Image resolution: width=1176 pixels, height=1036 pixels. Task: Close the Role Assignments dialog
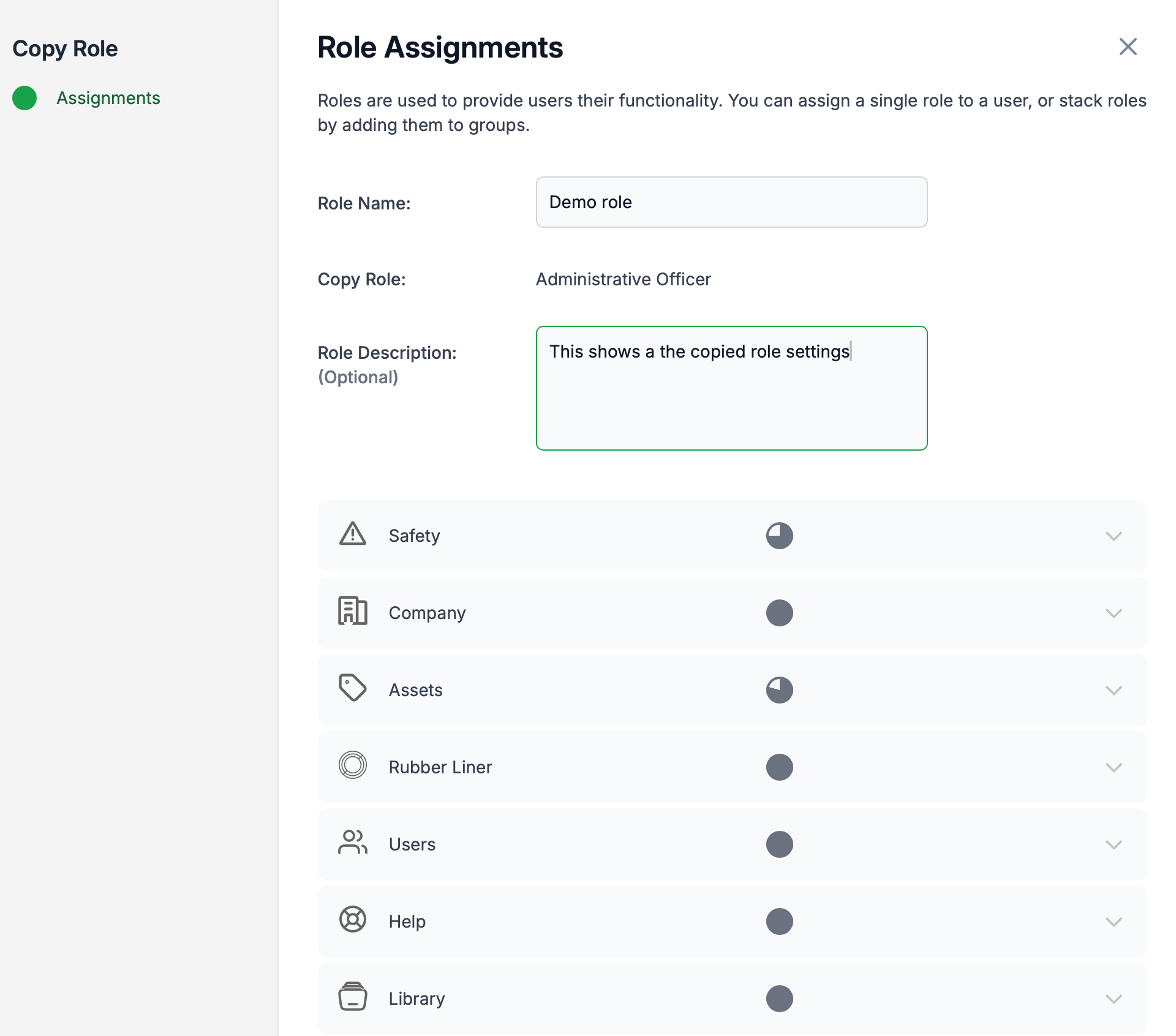click(1128, 47)
